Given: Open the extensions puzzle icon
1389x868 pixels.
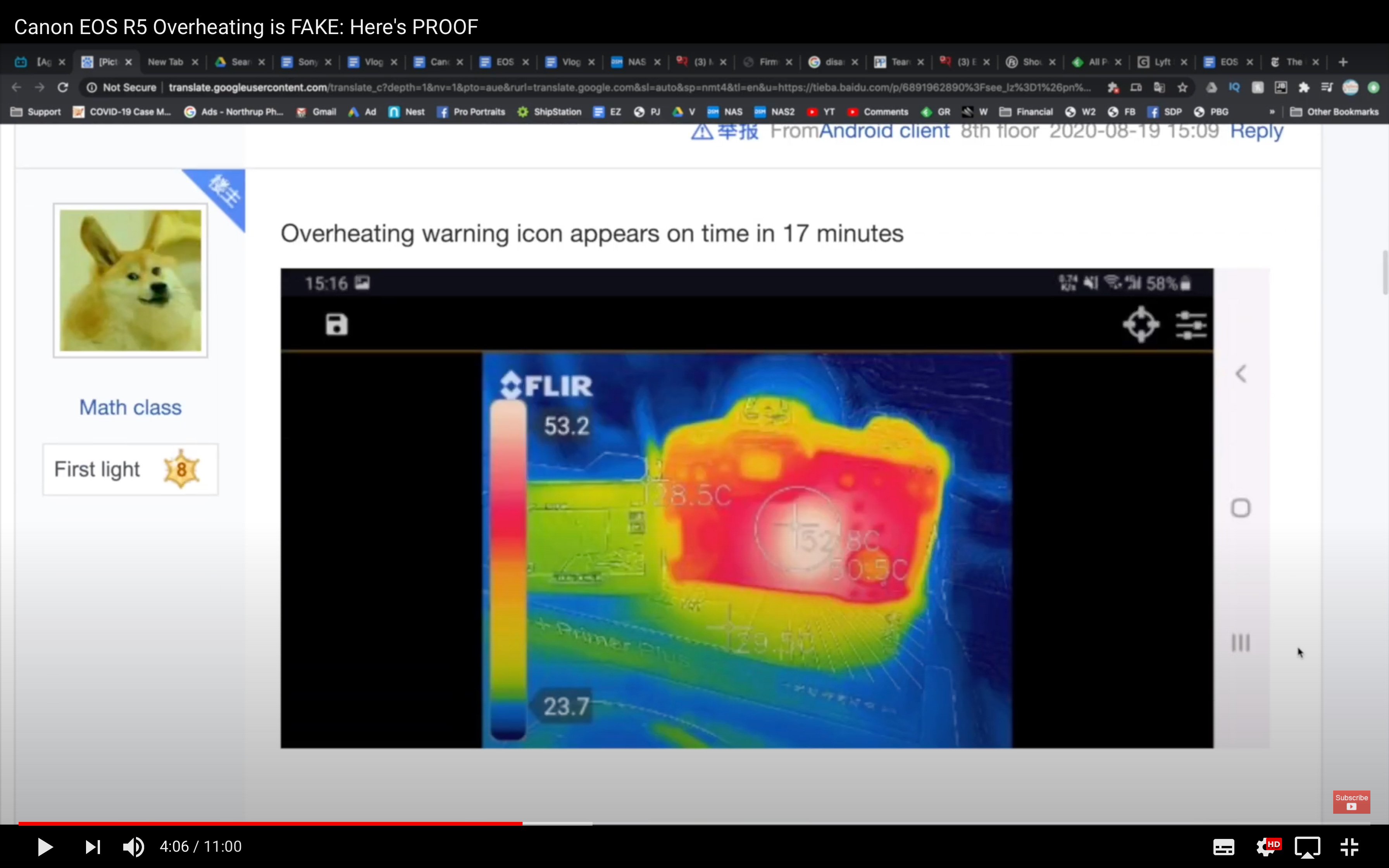Looking at the screenshot, I should coord(1304,87).
